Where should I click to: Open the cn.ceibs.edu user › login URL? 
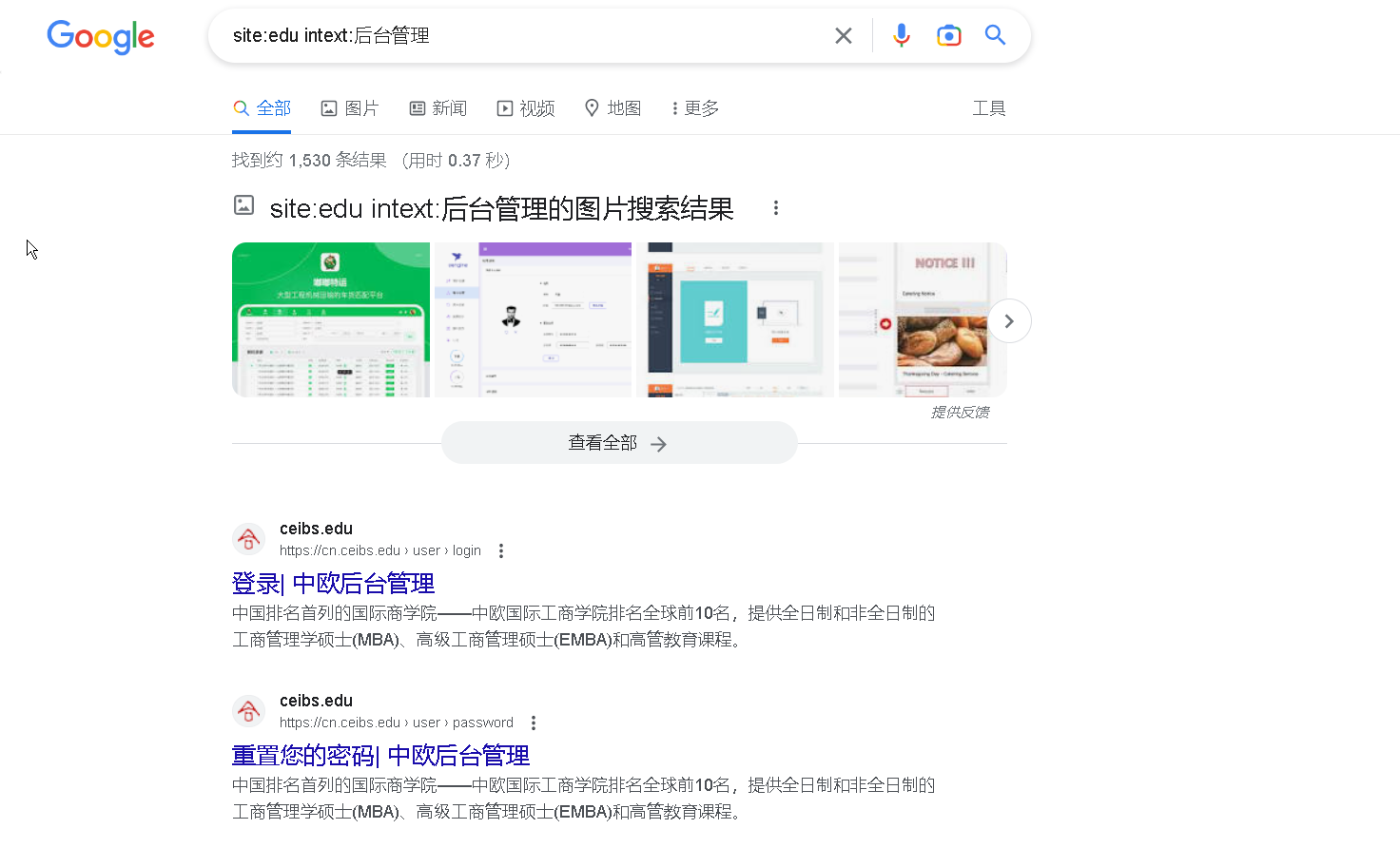380,550
